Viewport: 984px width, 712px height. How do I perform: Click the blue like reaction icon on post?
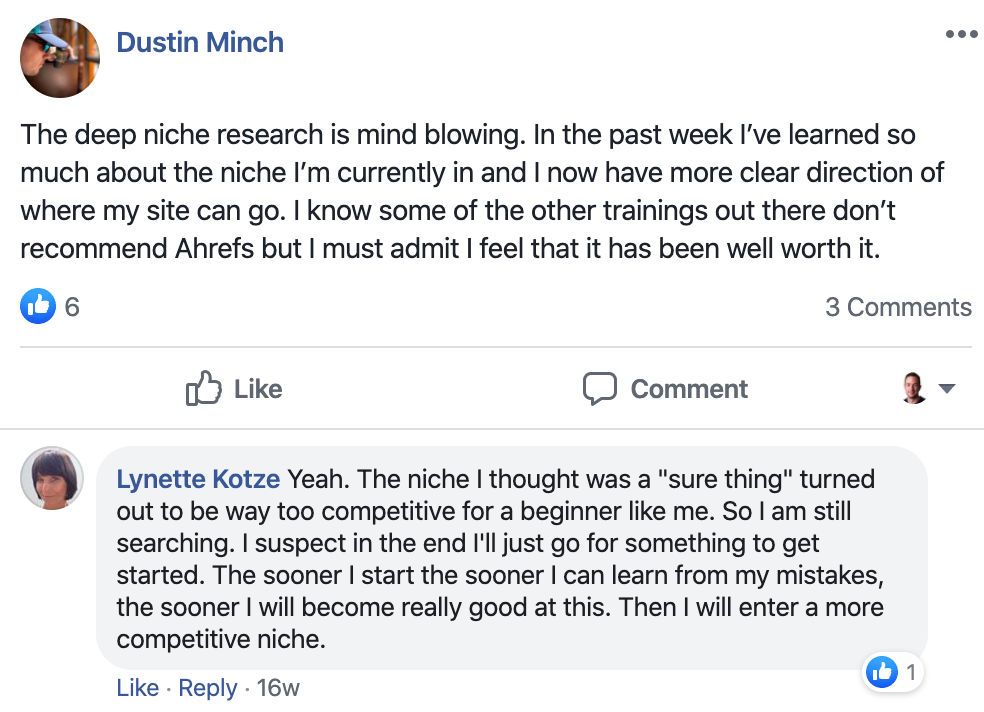tap(36, 306)
